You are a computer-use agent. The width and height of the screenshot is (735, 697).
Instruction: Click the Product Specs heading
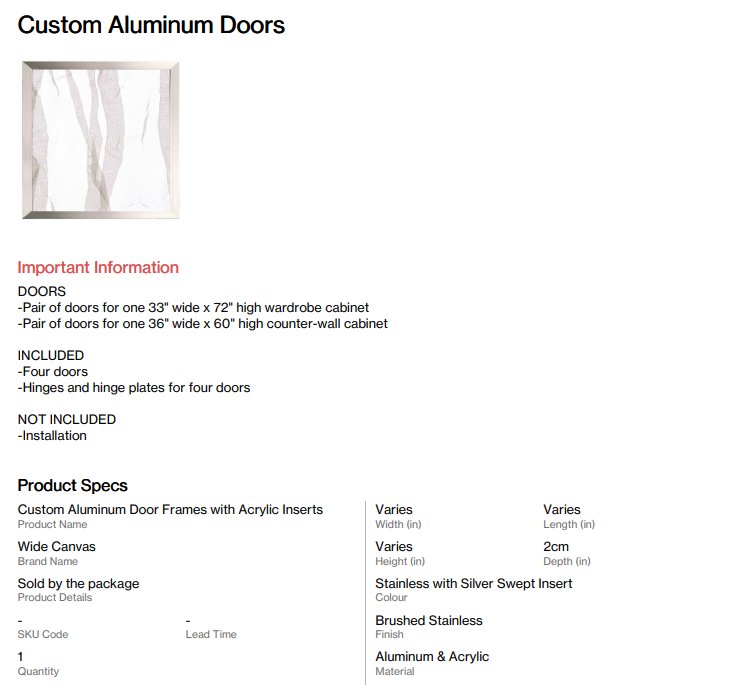pos(73,486)
